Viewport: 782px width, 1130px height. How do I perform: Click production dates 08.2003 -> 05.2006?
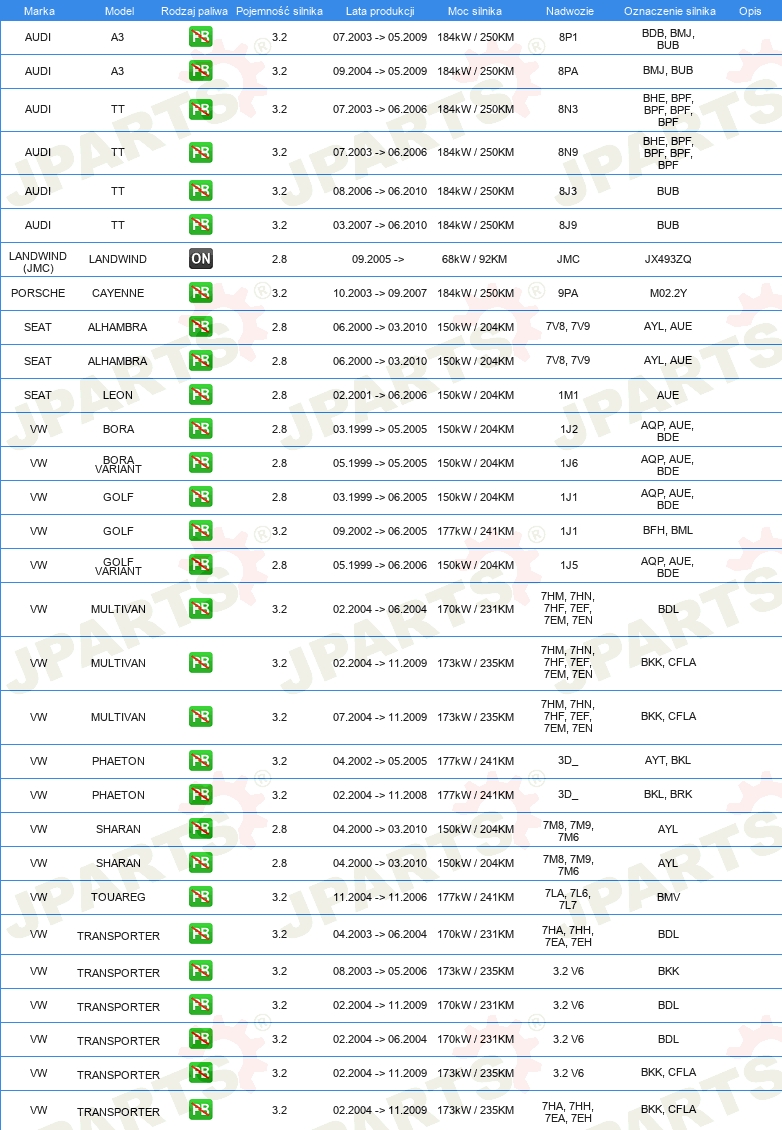380,971
